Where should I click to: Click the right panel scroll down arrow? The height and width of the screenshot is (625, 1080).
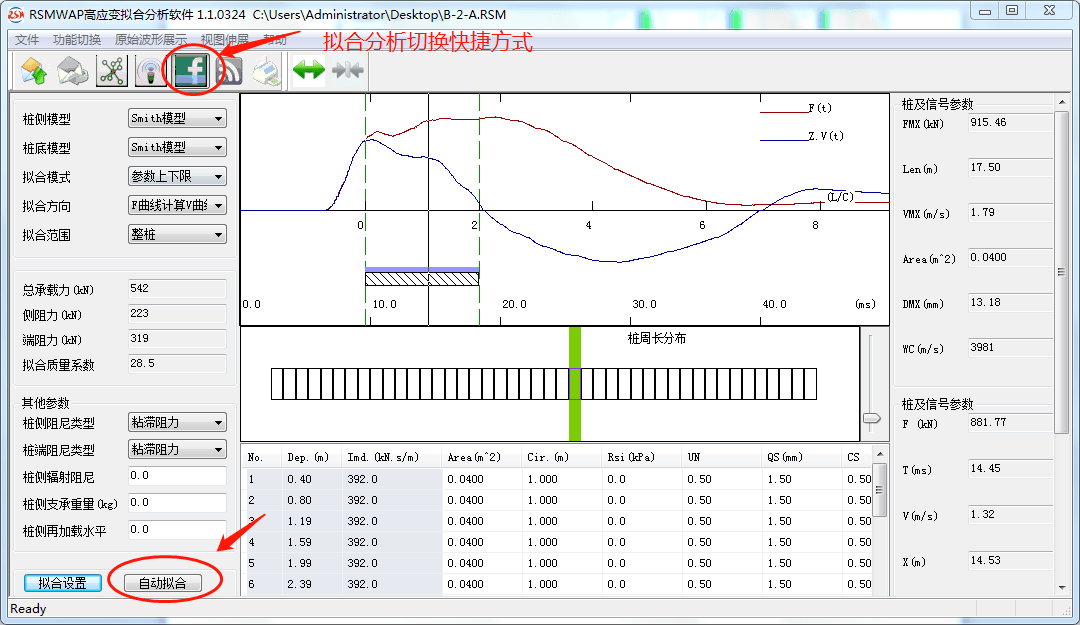[1061, 587]
